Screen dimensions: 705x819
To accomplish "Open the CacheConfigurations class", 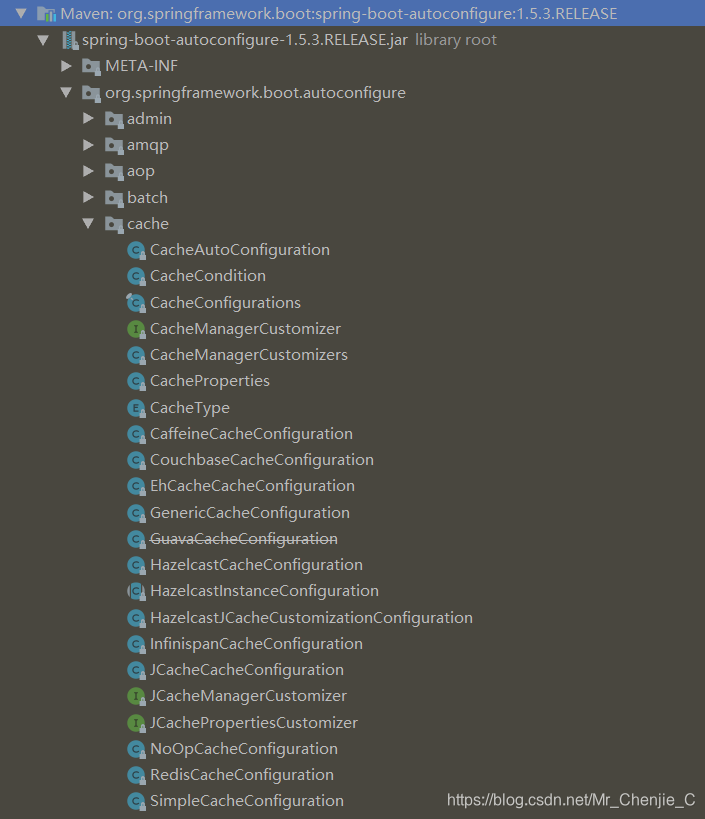I will [x=226, y=303].
